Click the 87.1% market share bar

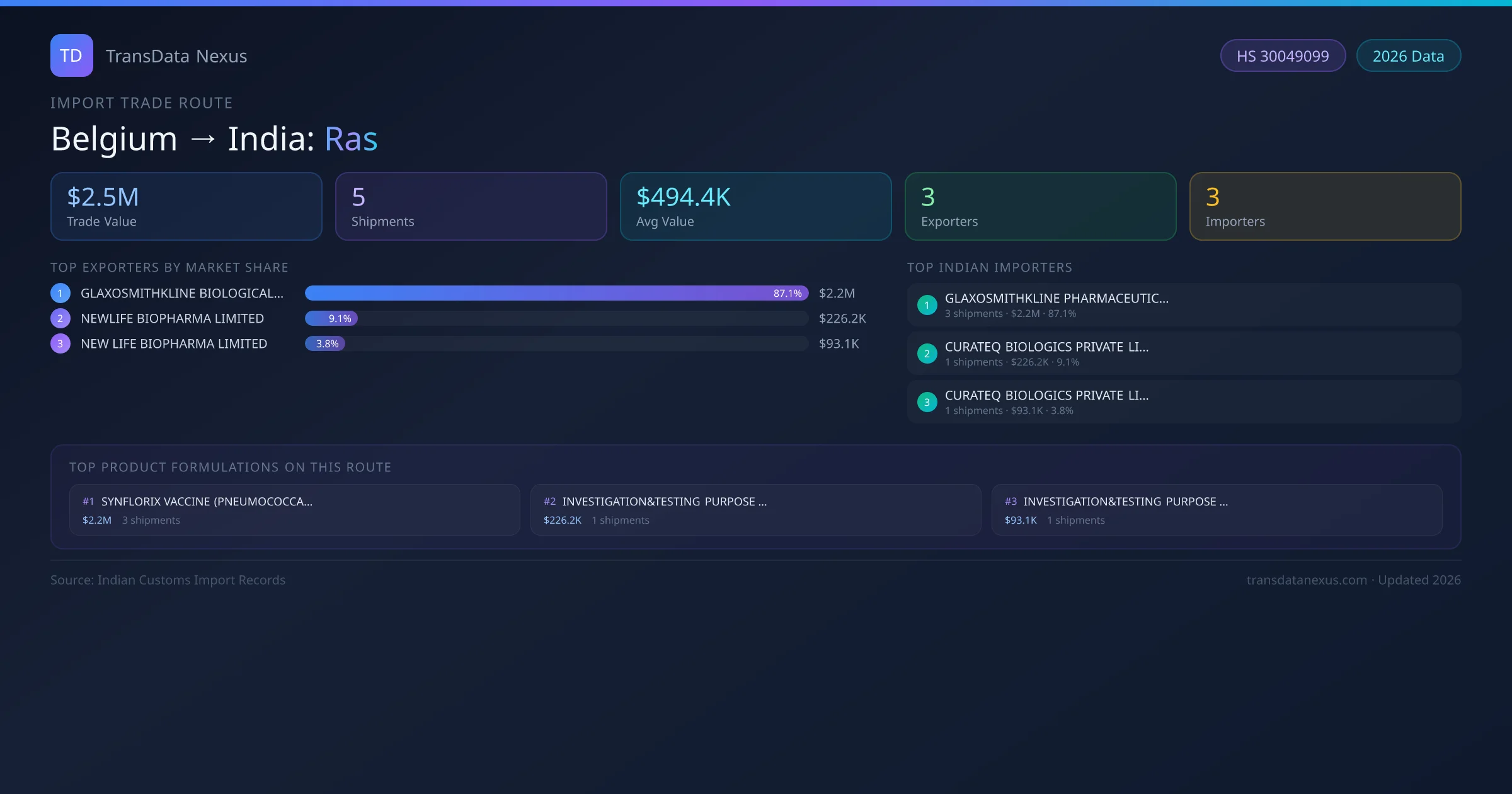556,293
